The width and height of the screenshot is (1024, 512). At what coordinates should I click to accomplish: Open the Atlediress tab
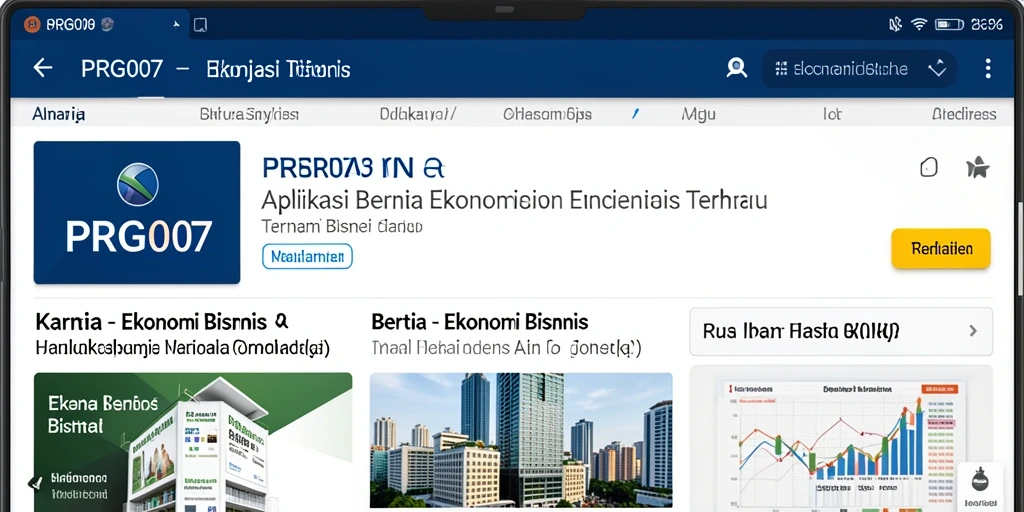pyautogui.click(x=964, y=115)
